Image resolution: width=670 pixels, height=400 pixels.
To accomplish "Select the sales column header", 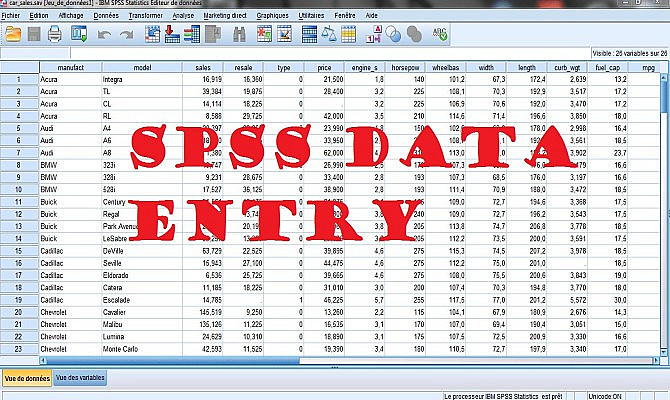I will (203, 68).
